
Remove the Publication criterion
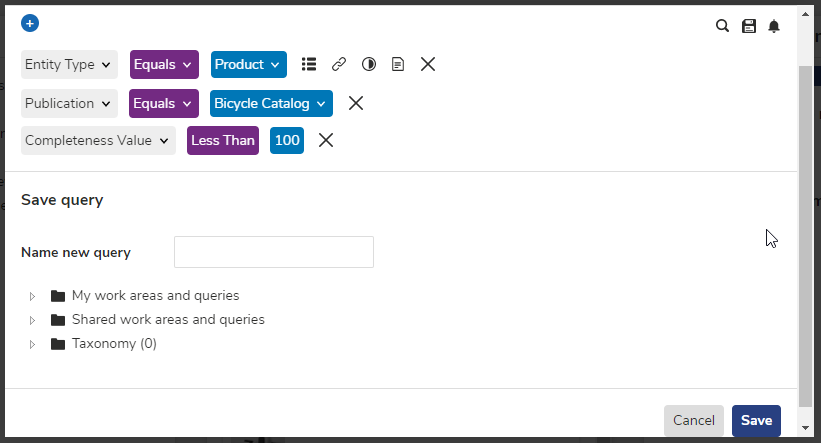356,103
